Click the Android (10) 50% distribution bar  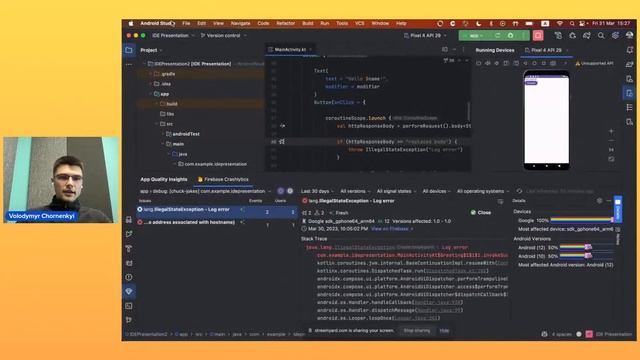click(x=576, y=256)
